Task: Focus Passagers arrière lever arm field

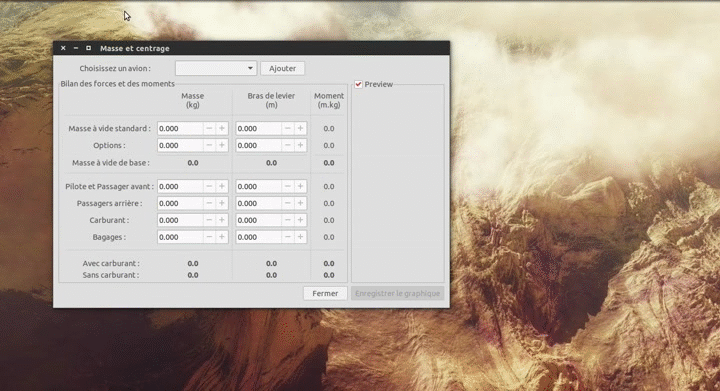Action: coord(259,203)
